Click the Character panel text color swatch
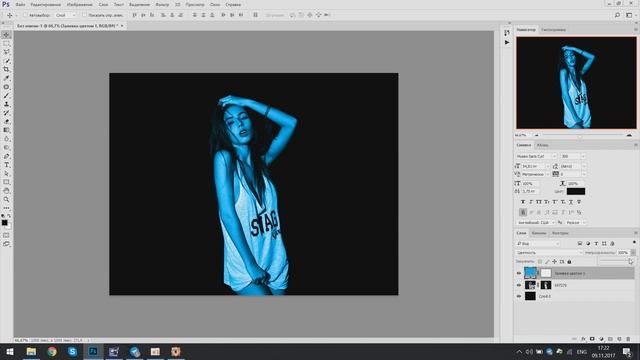Image resolution: width=640 pixels, height=360 pixels. click(x=576, y=191)
